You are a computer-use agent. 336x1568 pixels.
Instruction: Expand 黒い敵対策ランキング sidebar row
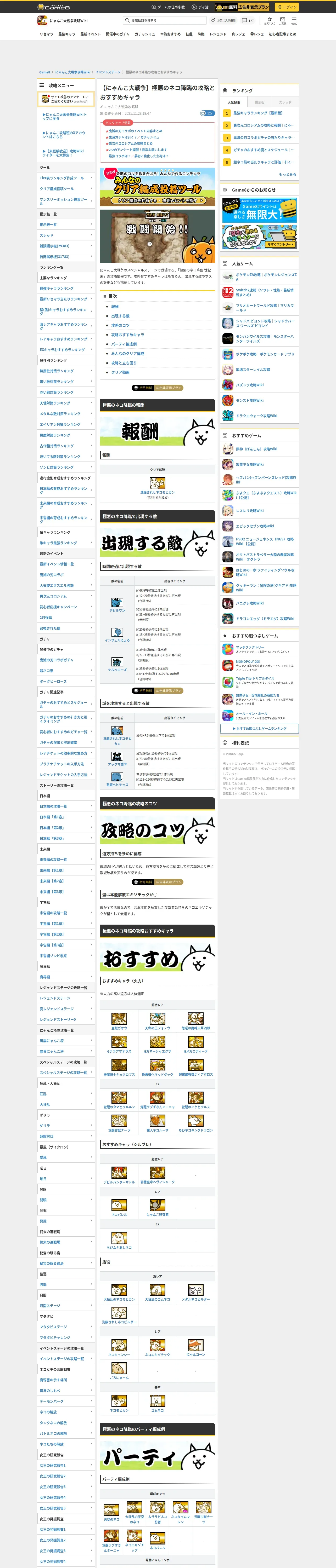point(66,382)
